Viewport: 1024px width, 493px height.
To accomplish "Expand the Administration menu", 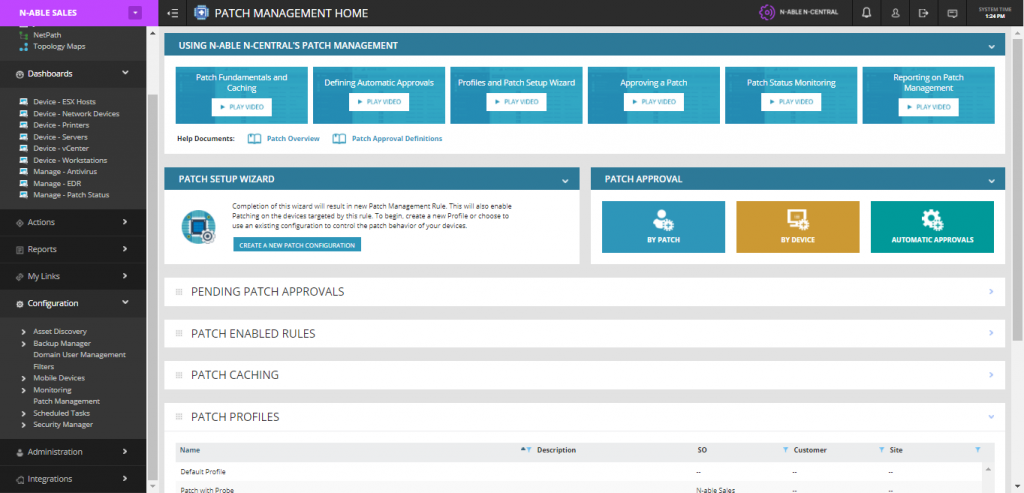I will (x=125, y=451).
